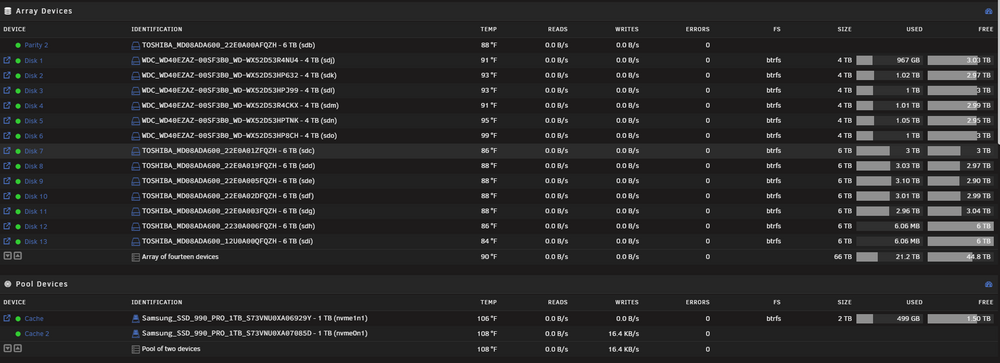Open the Disk 10 device link

pyautogui.click(x=36, y=196)
